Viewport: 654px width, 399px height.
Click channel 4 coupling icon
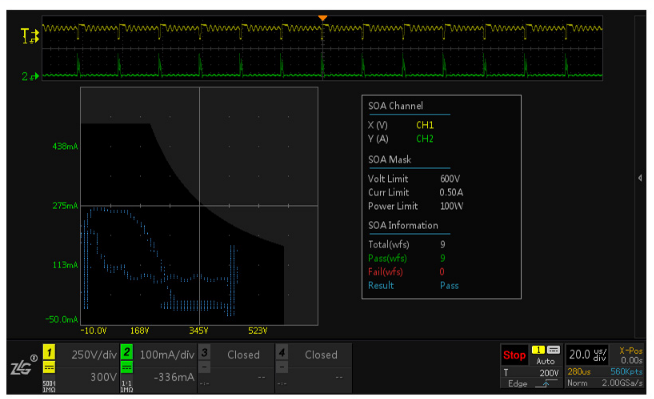[x=282, y=367]
